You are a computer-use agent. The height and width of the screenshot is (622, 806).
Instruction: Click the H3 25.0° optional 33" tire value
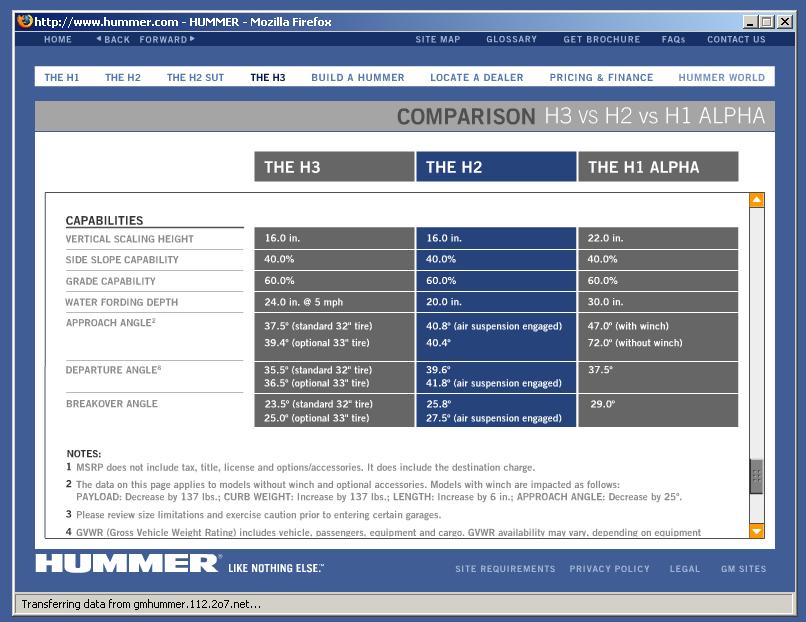[317, 418]
